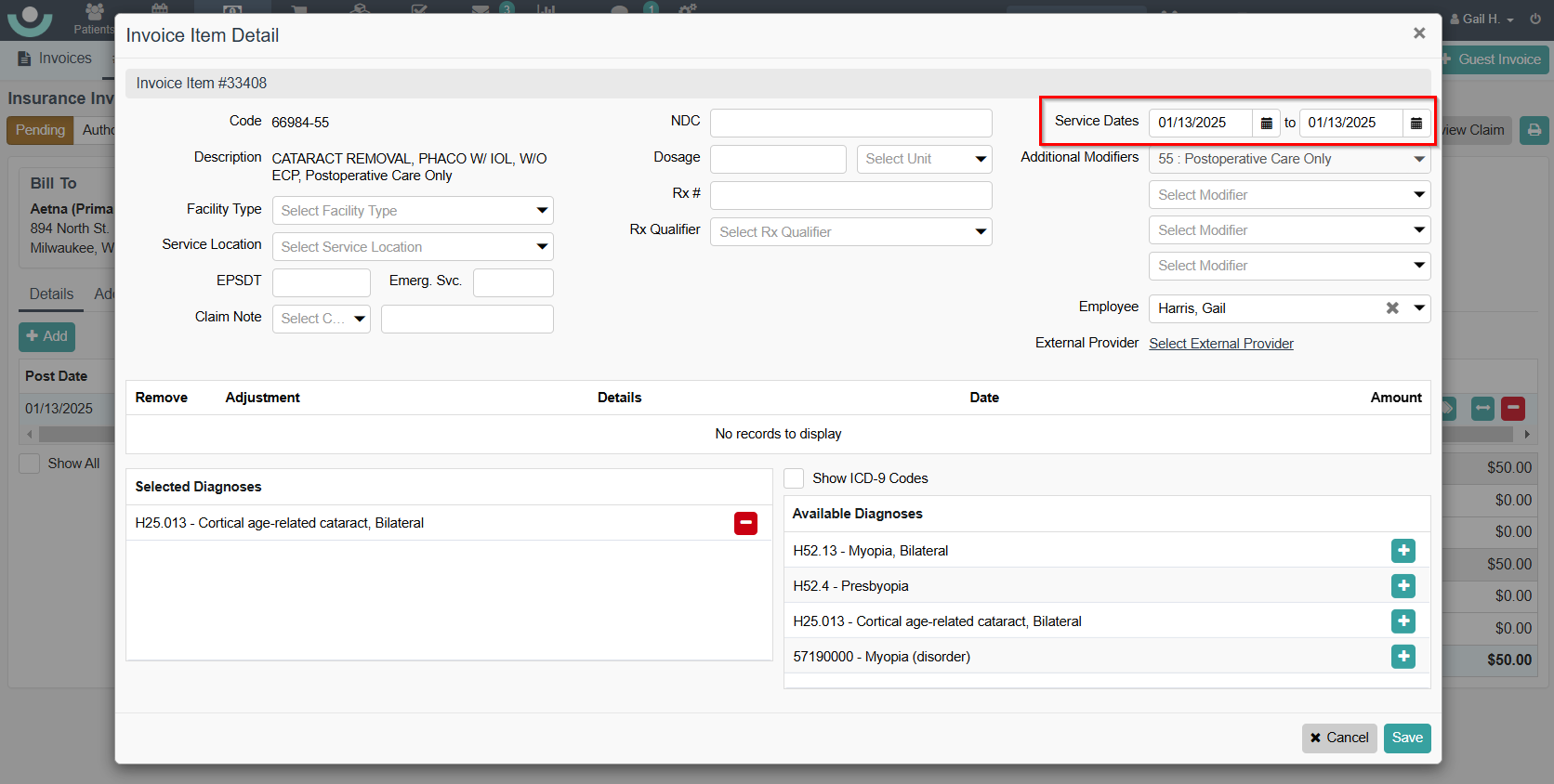The width and height of the screenshot is (1554, 784).
Task: Open the dosage Select Unit dropdown
Action: pyautogui.click(x=924, y=159)
